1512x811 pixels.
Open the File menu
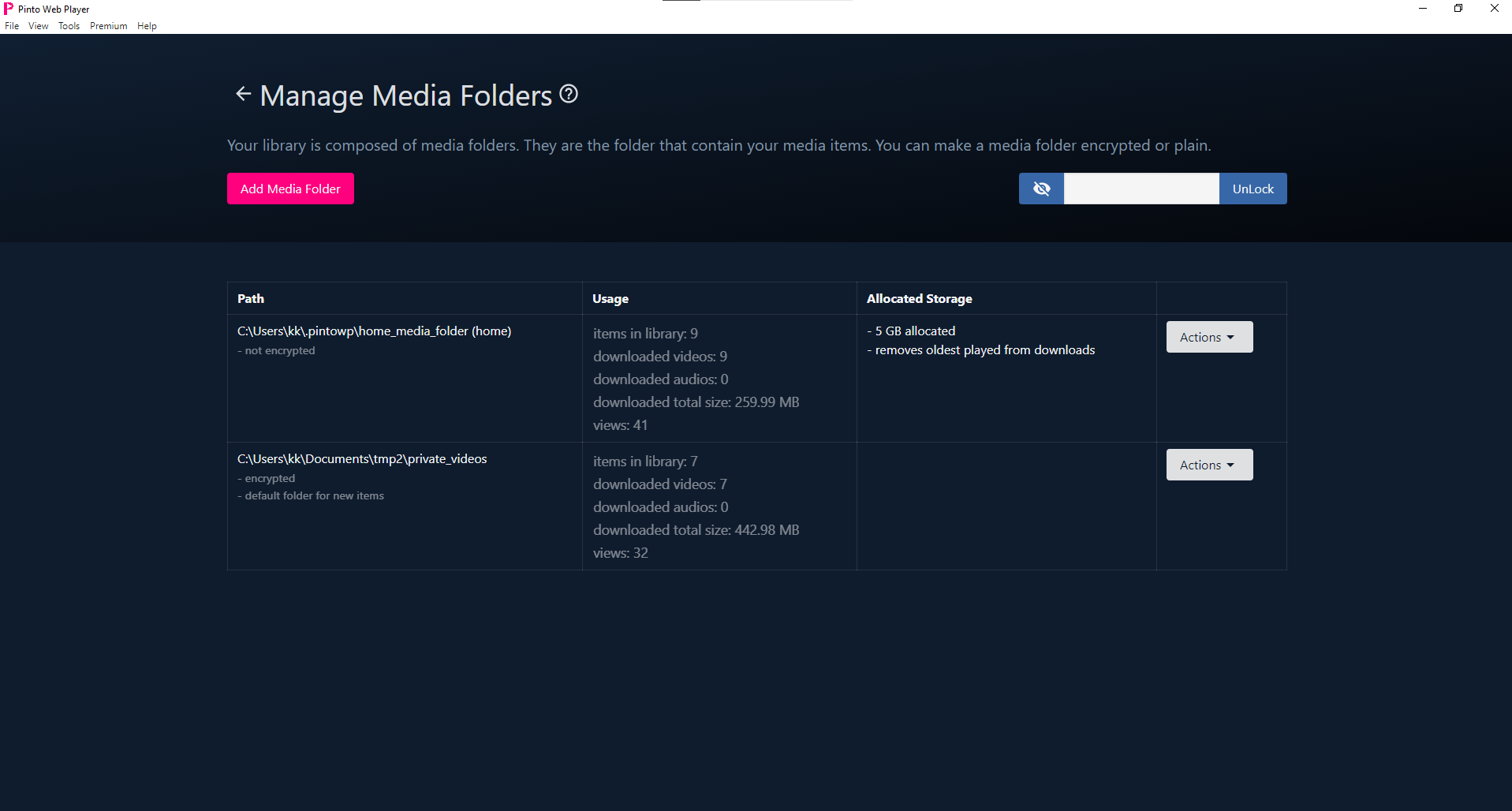[12, 25]
